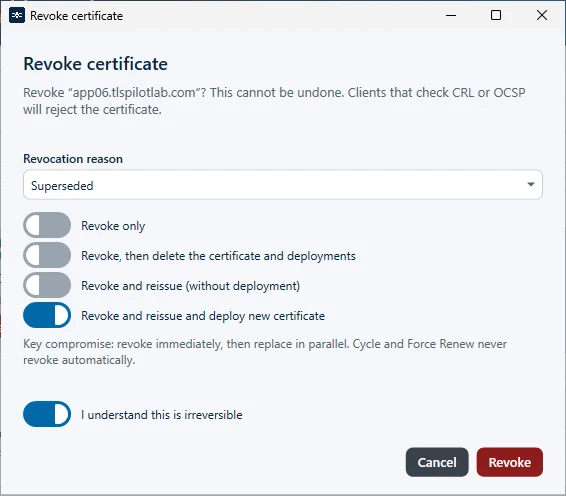Minimize the Revoke certificate window
Viewport: 566px width, 496px height.
pyautogui.click(x=451, y=16)
